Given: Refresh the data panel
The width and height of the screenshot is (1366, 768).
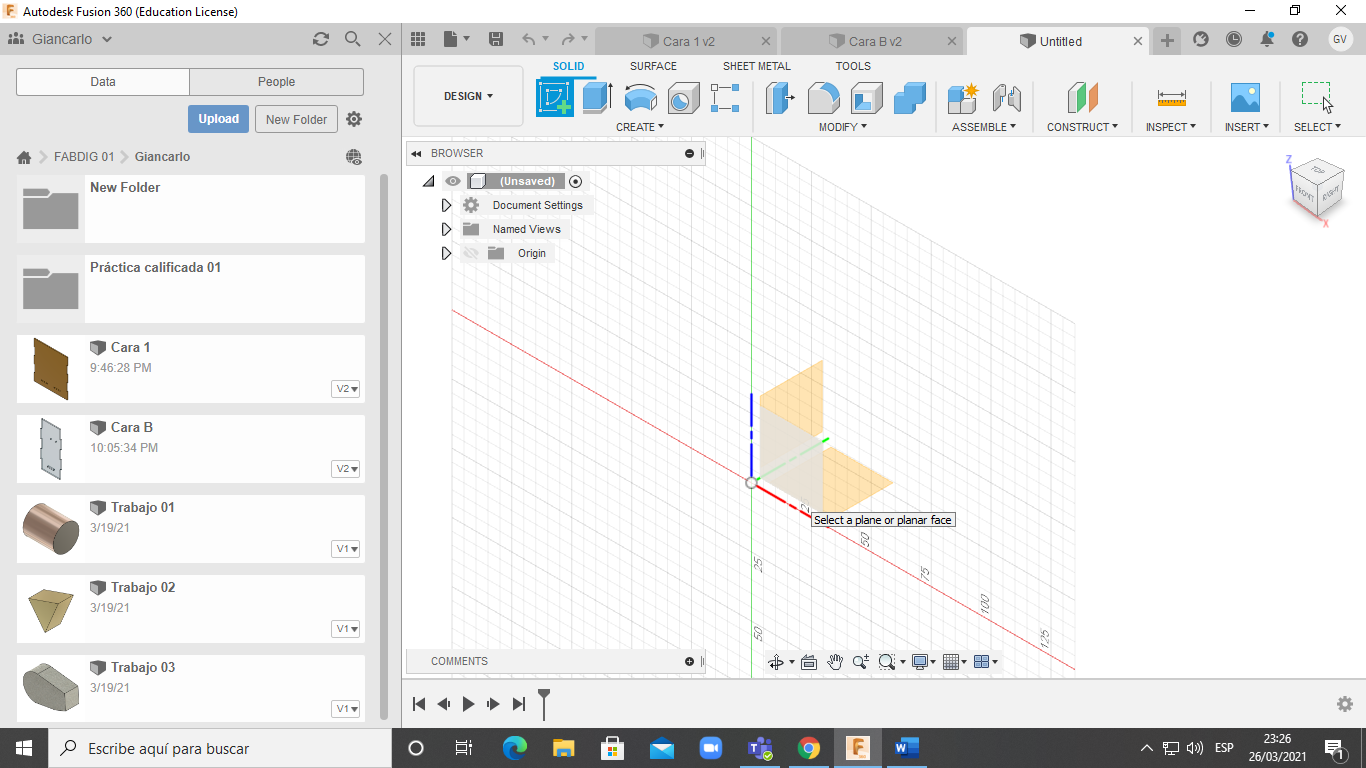Looking at the screenshot, I should click(320, 39).
